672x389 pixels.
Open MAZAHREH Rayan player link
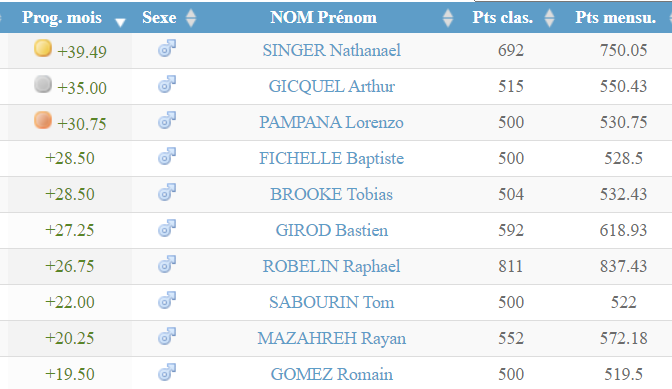[332, 338]
